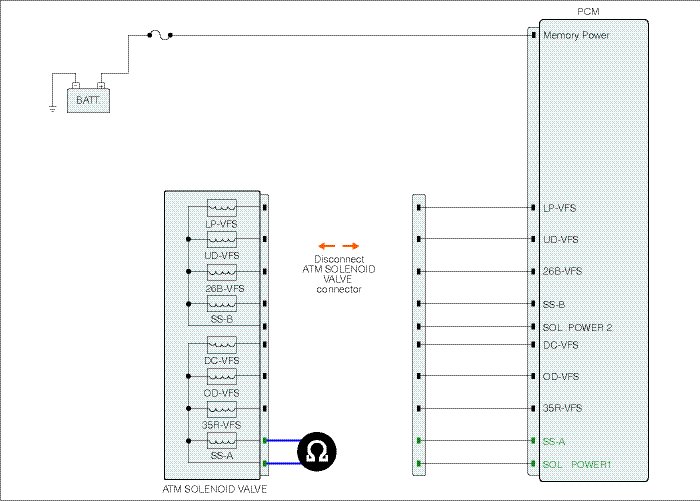
Task: Click the DC-VFS label in the solenoid valve block
Action: pyautogui.click(x=222, y=360)
